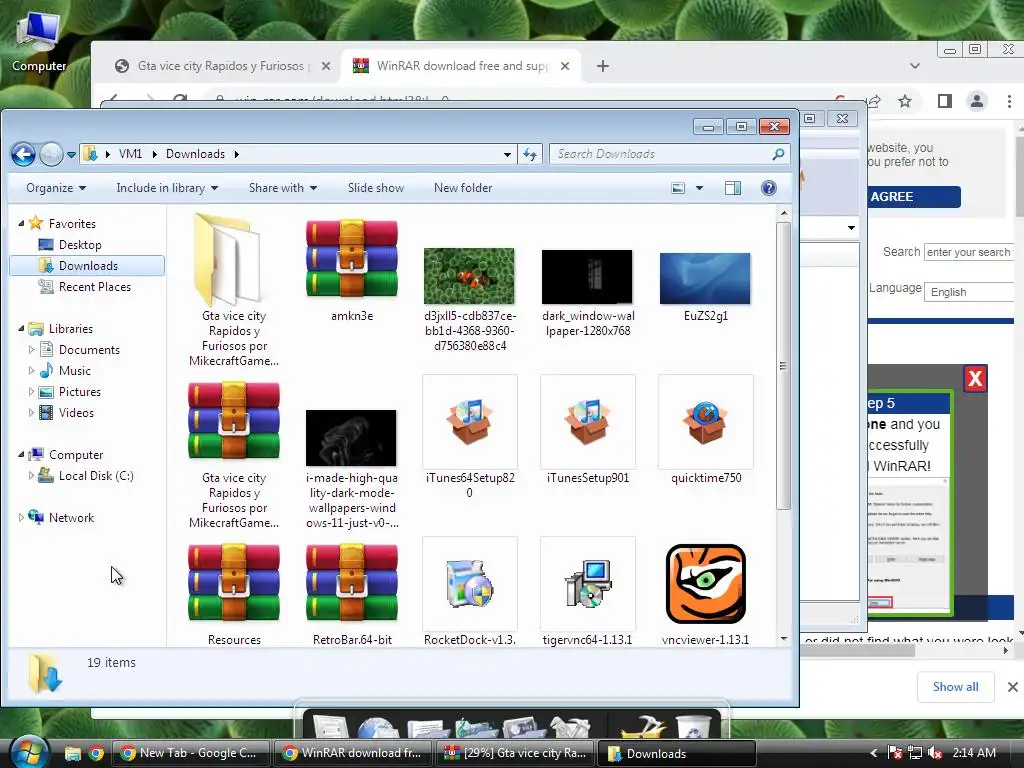Toggle the preview pane

(733, 188)
